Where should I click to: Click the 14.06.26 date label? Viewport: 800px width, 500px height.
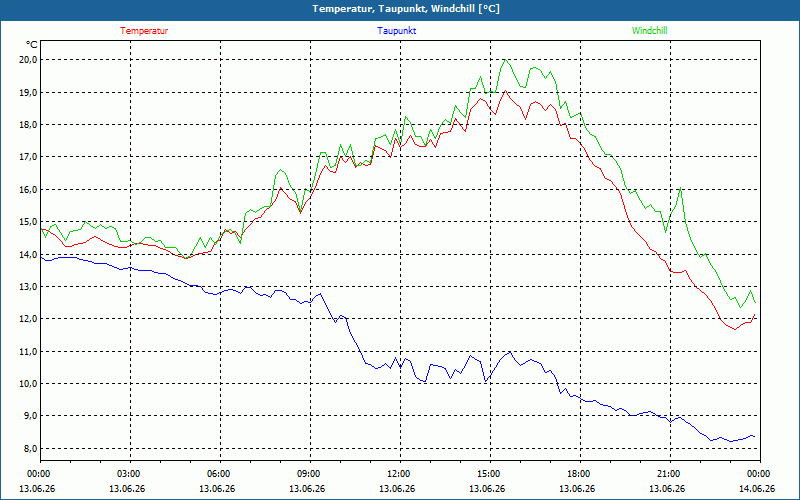coord(757,488)
